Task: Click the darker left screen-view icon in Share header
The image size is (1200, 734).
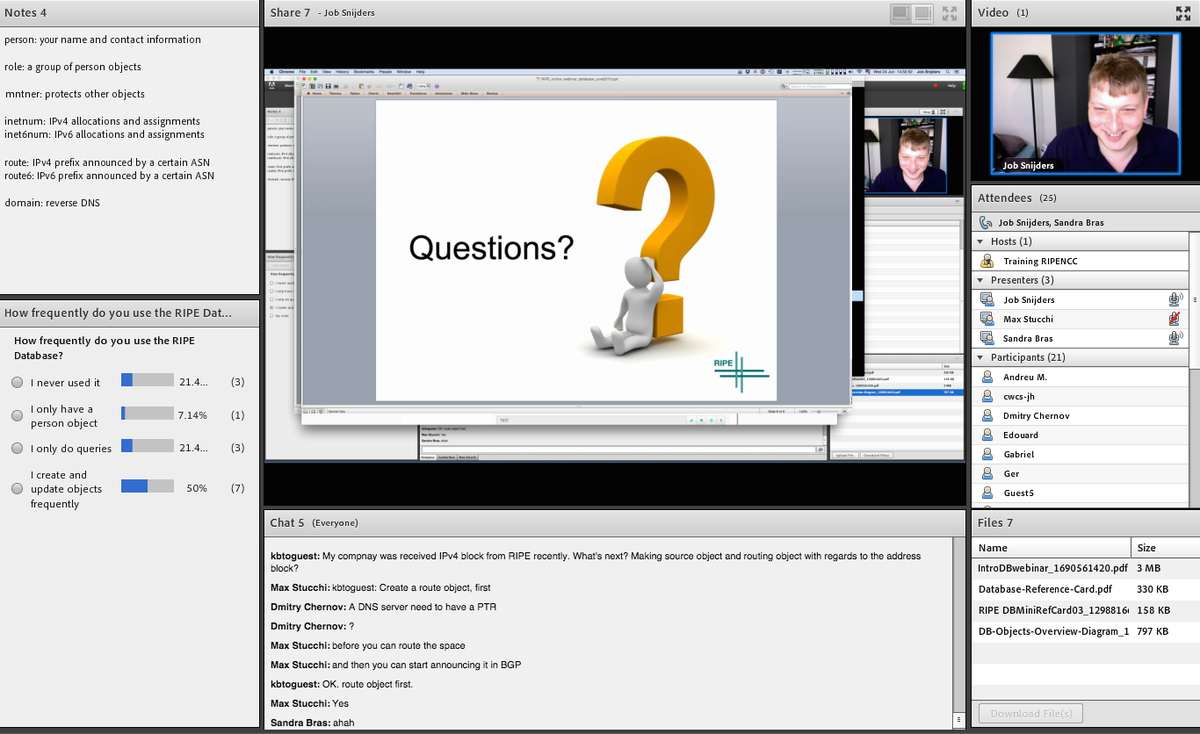Action: (x=903, y=13)
